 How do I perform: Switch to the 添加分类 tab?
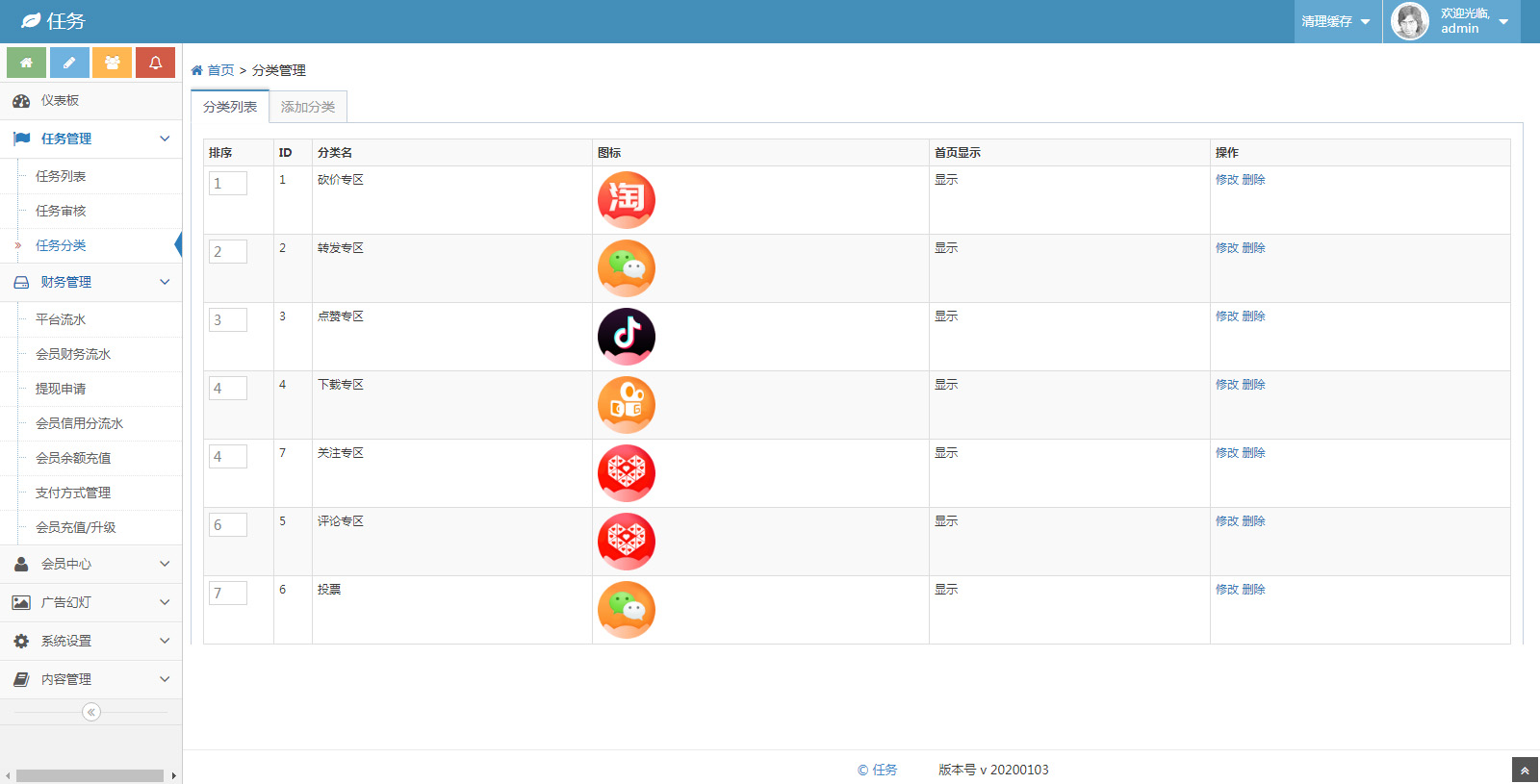point(308,107)
